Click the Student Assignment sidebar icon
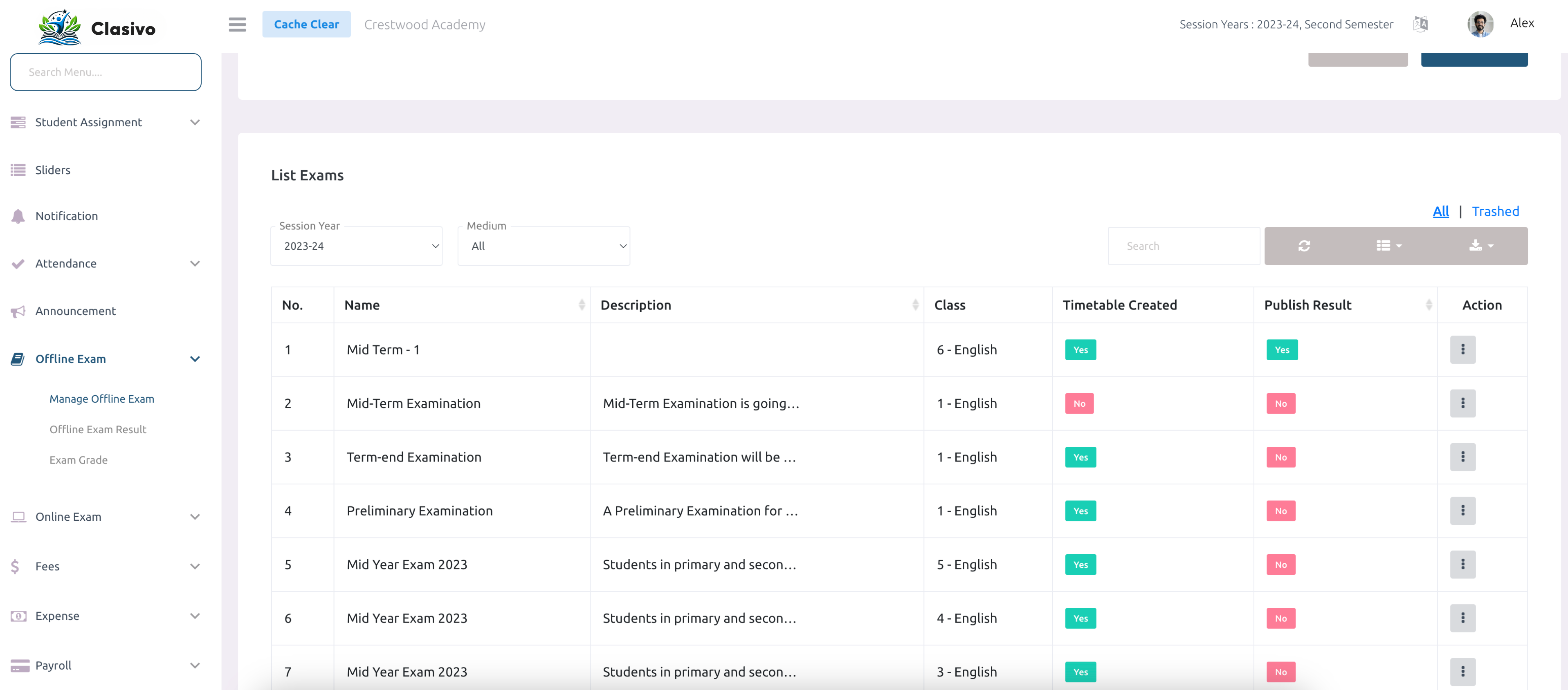1568x690 pixels. [x=18, y=122]
